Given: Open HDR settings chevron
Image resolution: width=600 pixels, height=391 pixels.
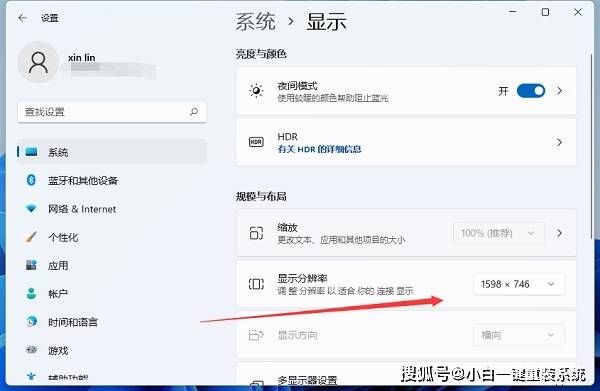Looking at the screenshot, I should 559,142.
